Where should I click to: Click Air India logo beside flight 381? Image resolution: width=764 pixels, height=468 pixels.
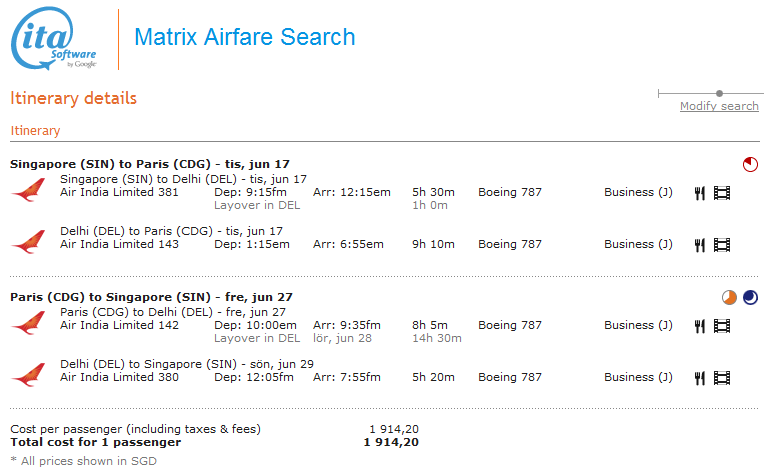(x=28, y=189)
